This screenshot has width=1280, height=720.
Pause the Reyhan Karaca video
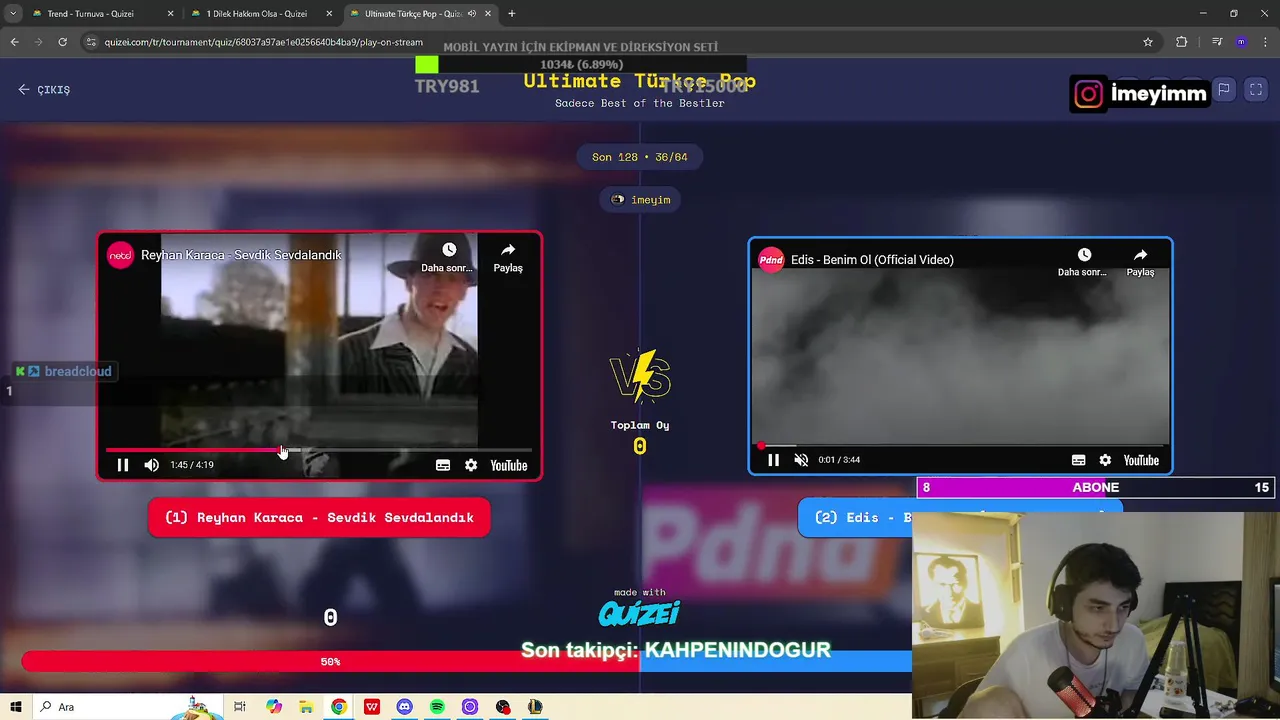(123, 465)
